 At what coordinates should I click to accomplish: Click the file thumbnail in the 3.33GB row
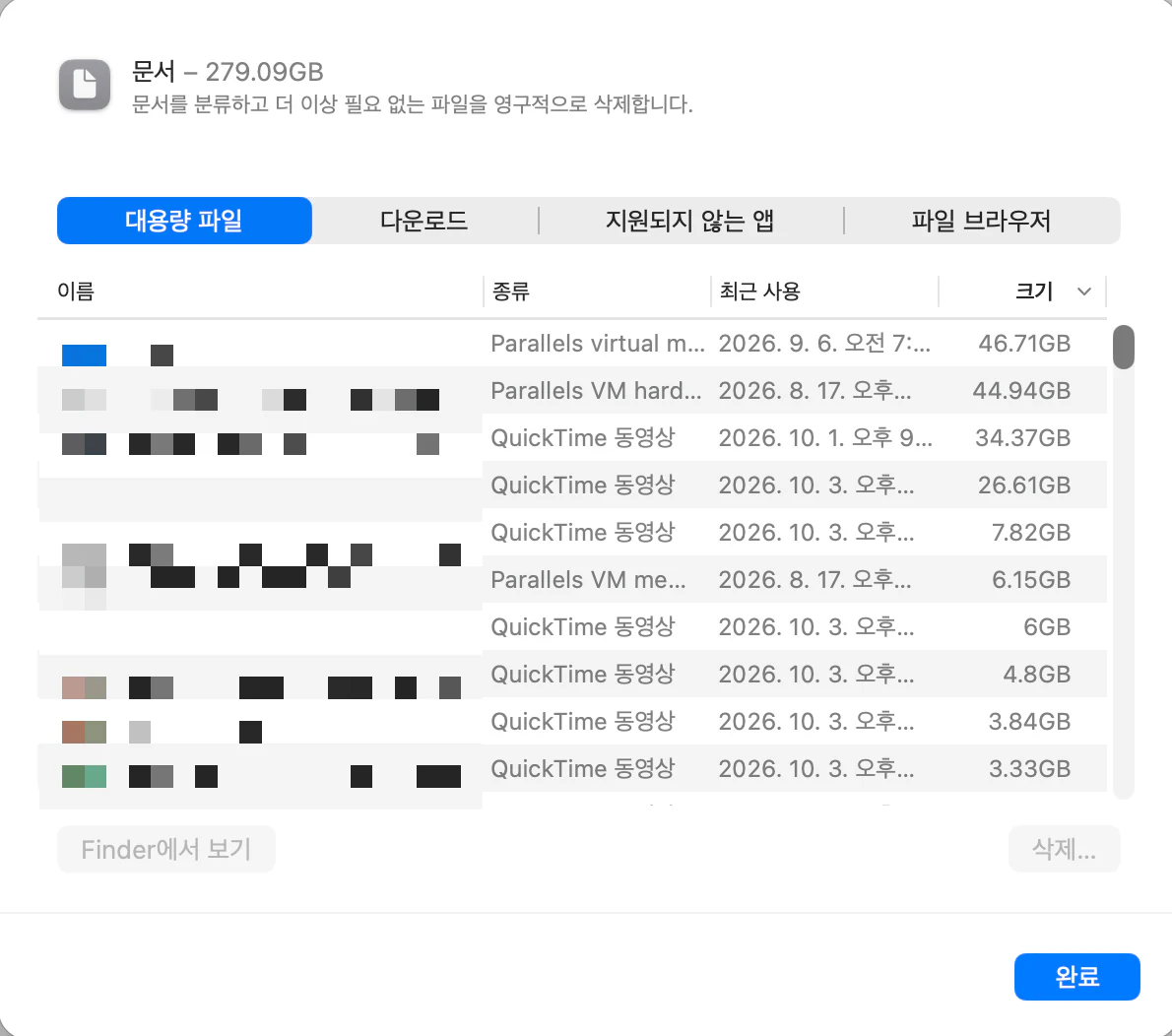point(84,777)
